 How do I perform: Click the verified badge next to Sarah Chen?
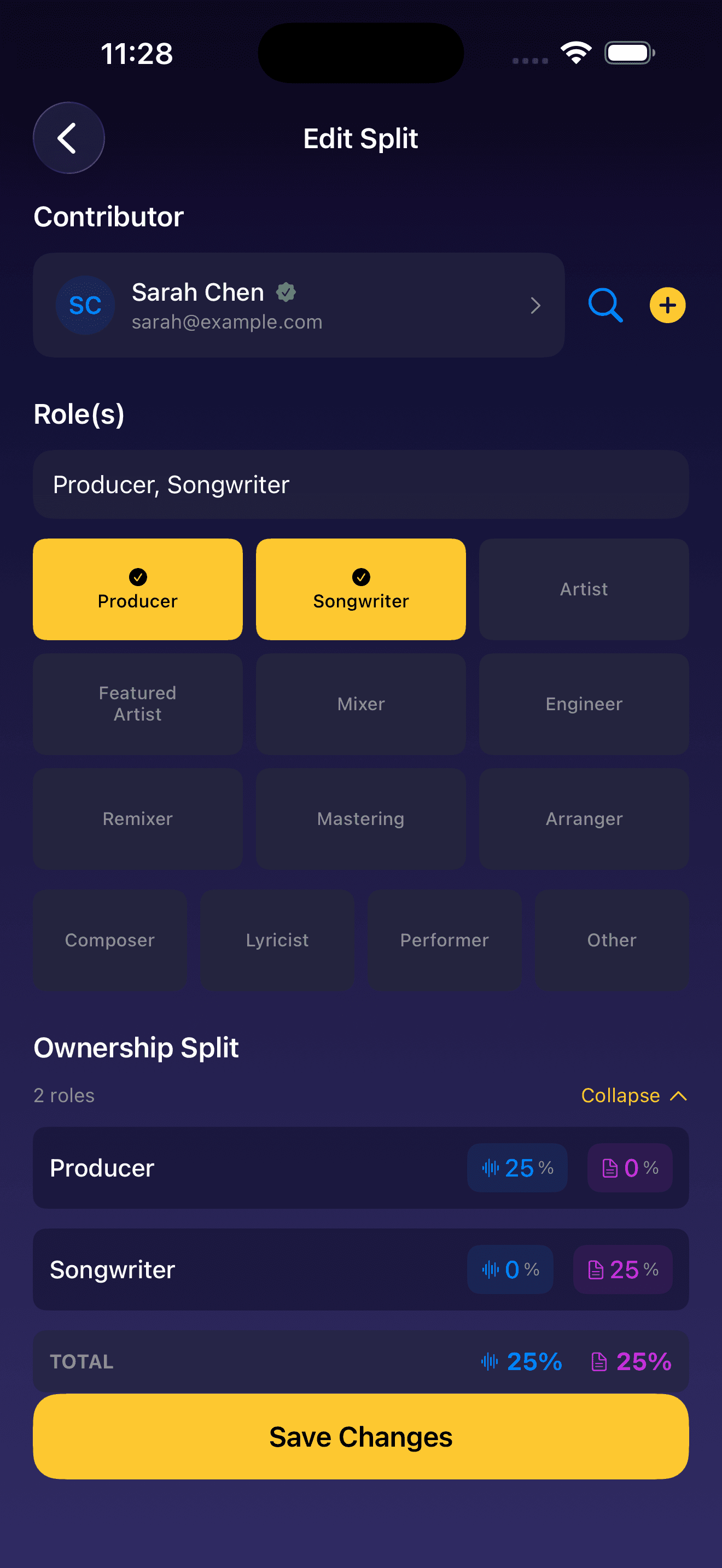286,292
